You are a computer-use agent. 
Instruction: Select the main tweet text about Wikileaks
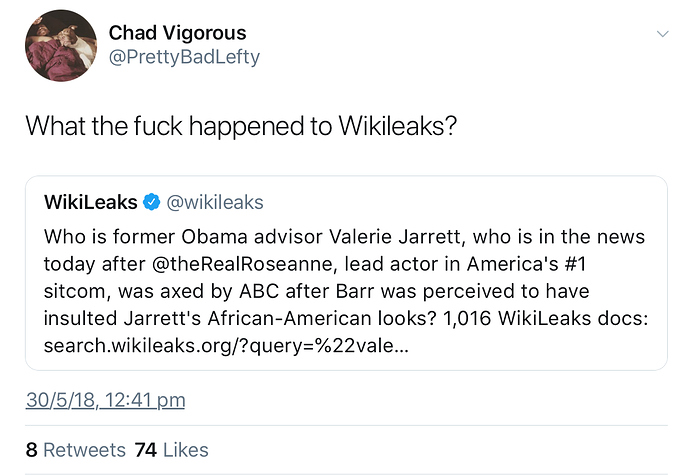241,126
